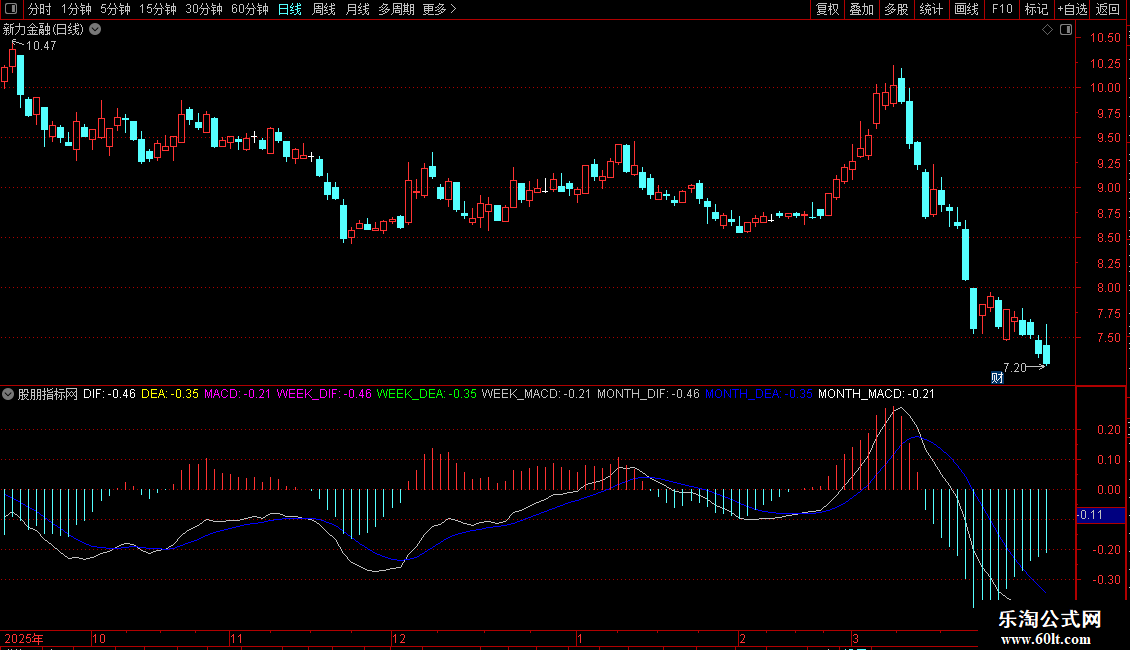Toggle the sidebar panel icon at top-left

11,9
